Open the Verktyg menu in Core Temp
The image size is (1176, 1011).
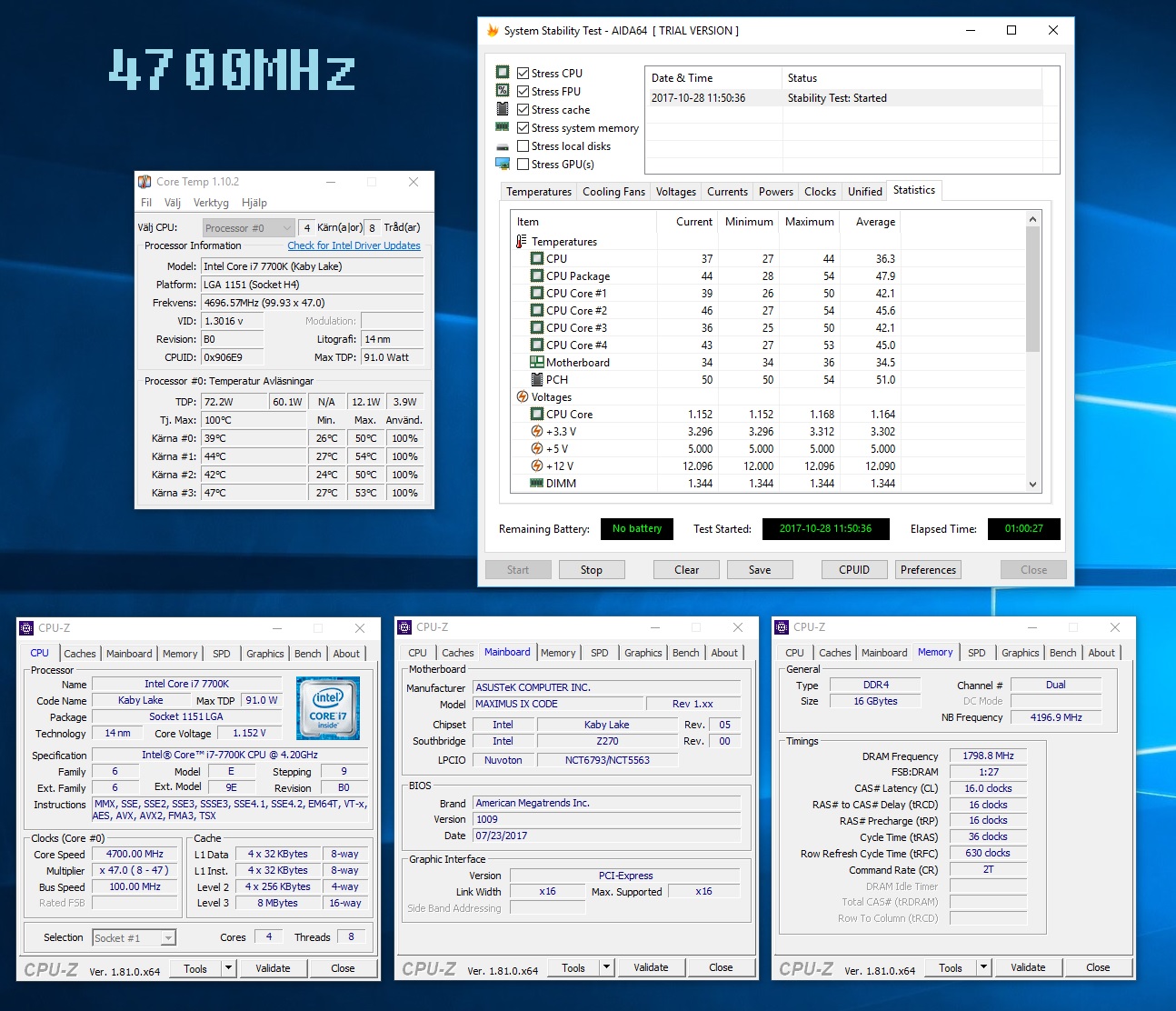coord(211,203)
